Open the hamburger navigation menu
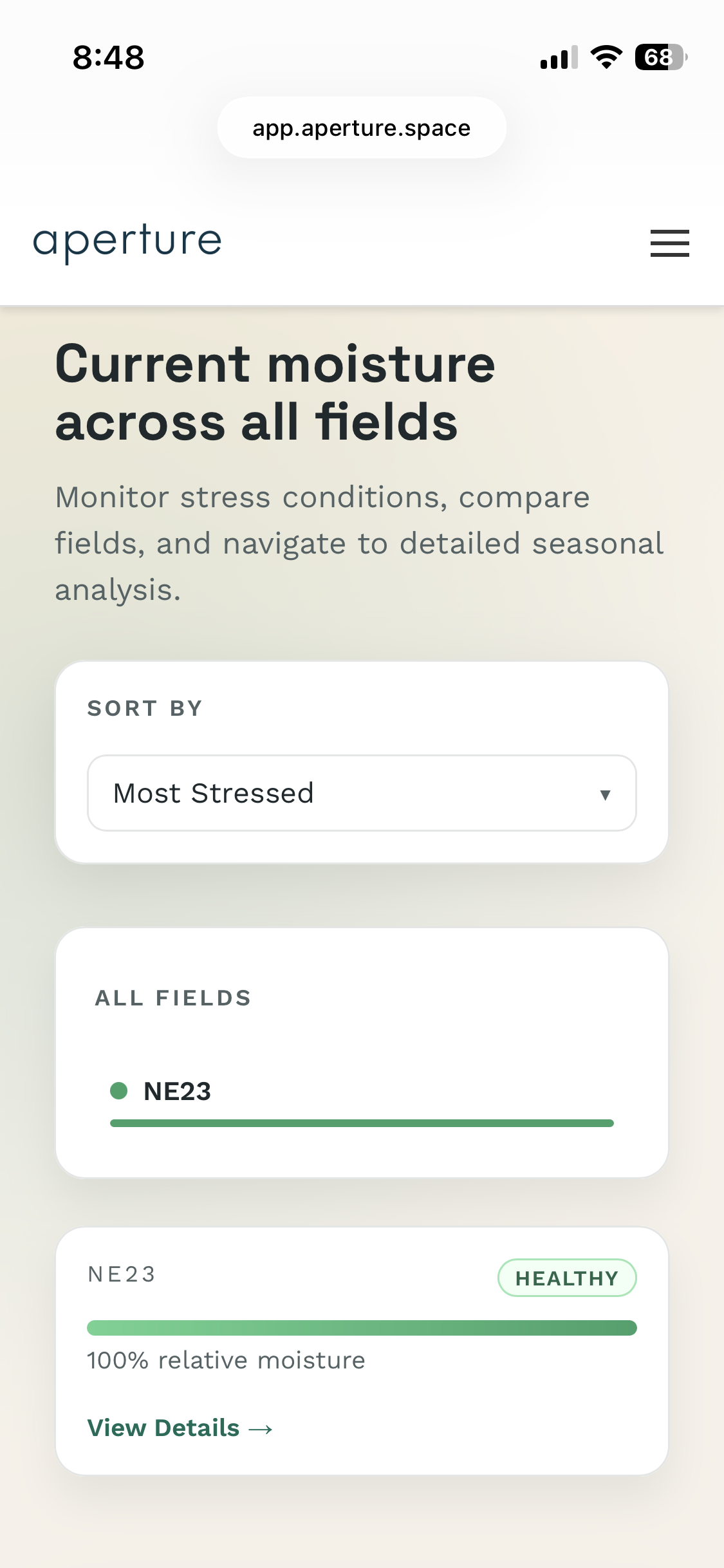The width and height of the screenshot is (724, 1568). 669,243
